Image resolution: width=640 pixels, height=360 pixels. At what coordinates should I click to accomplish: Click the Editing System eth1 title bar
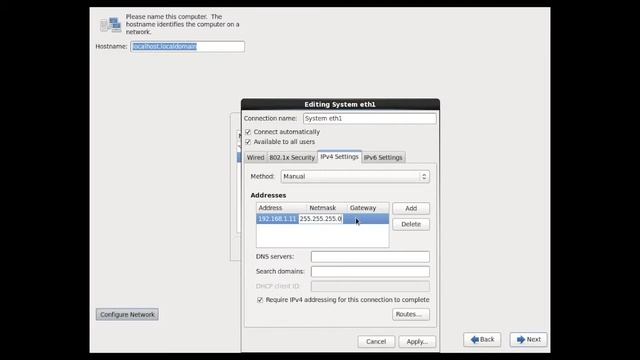[340, 104]
